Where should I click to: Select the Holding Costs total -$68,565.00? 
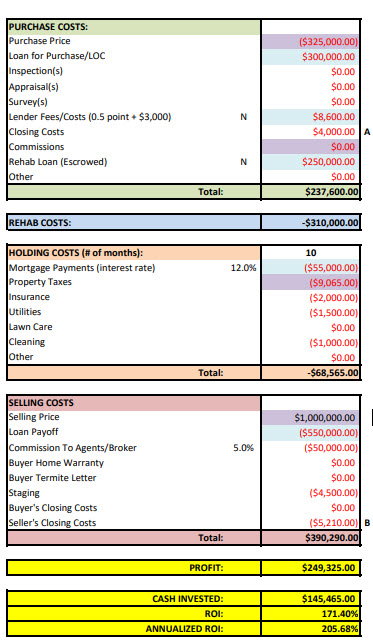pos(310,373)
